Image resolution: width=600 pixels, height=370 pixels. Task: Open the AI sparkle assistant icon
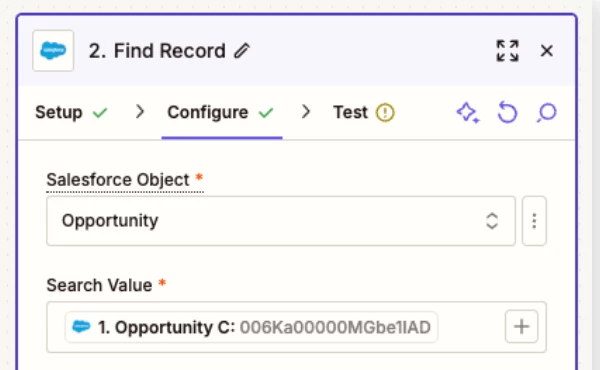(x=468, y=112)
